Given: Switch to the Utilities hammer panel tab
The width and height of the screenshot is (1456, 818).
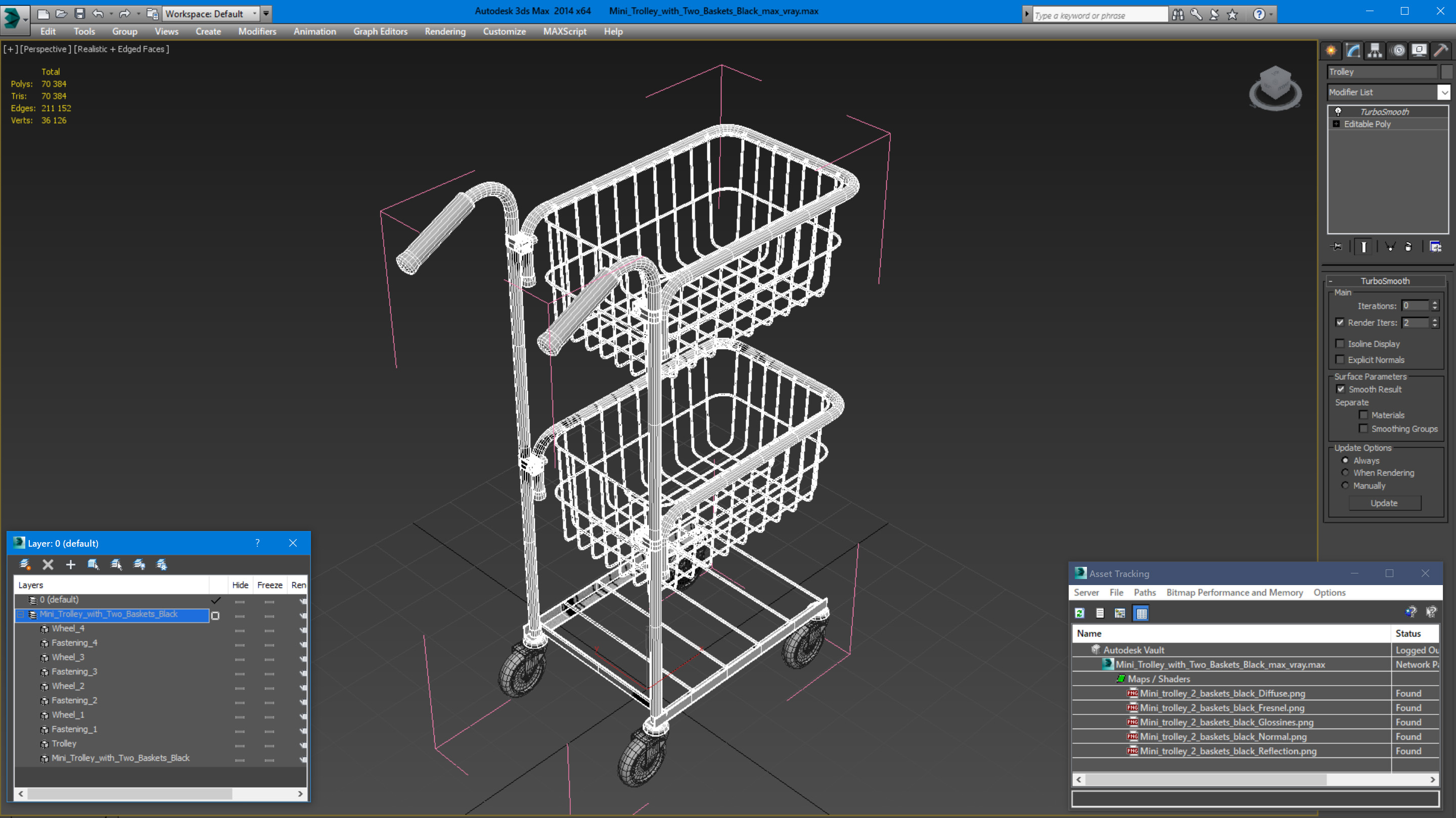Looking at the screenshot, I should tap(1441, 51).
